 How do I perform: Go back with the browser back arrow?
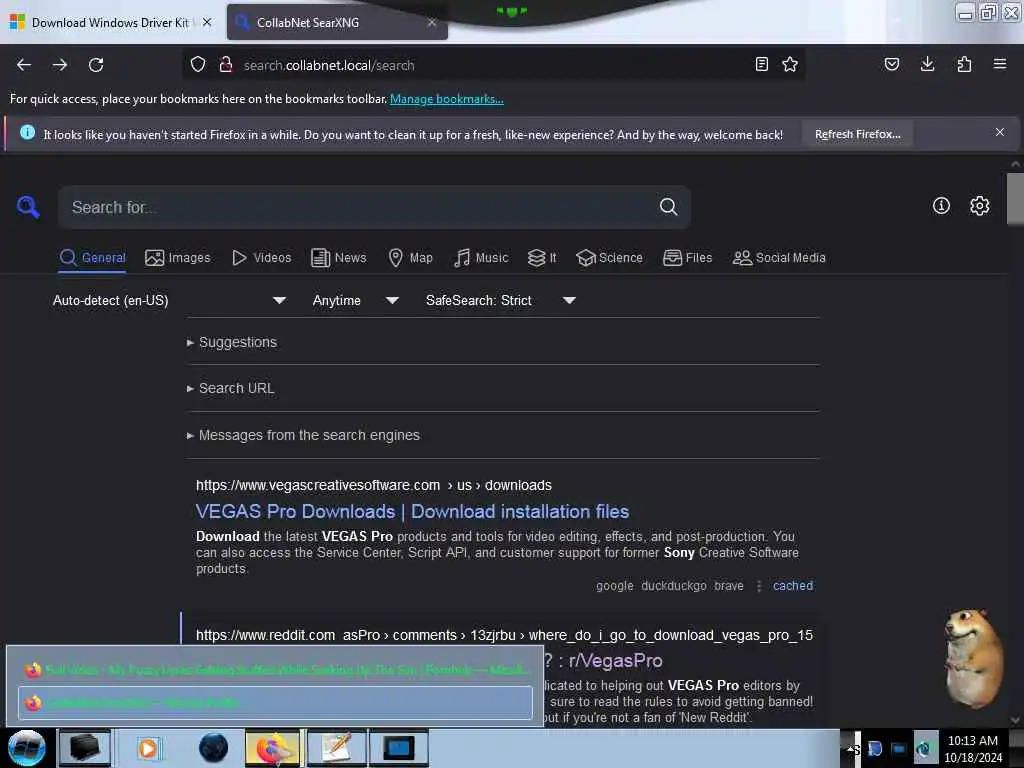tap(24, 65)
